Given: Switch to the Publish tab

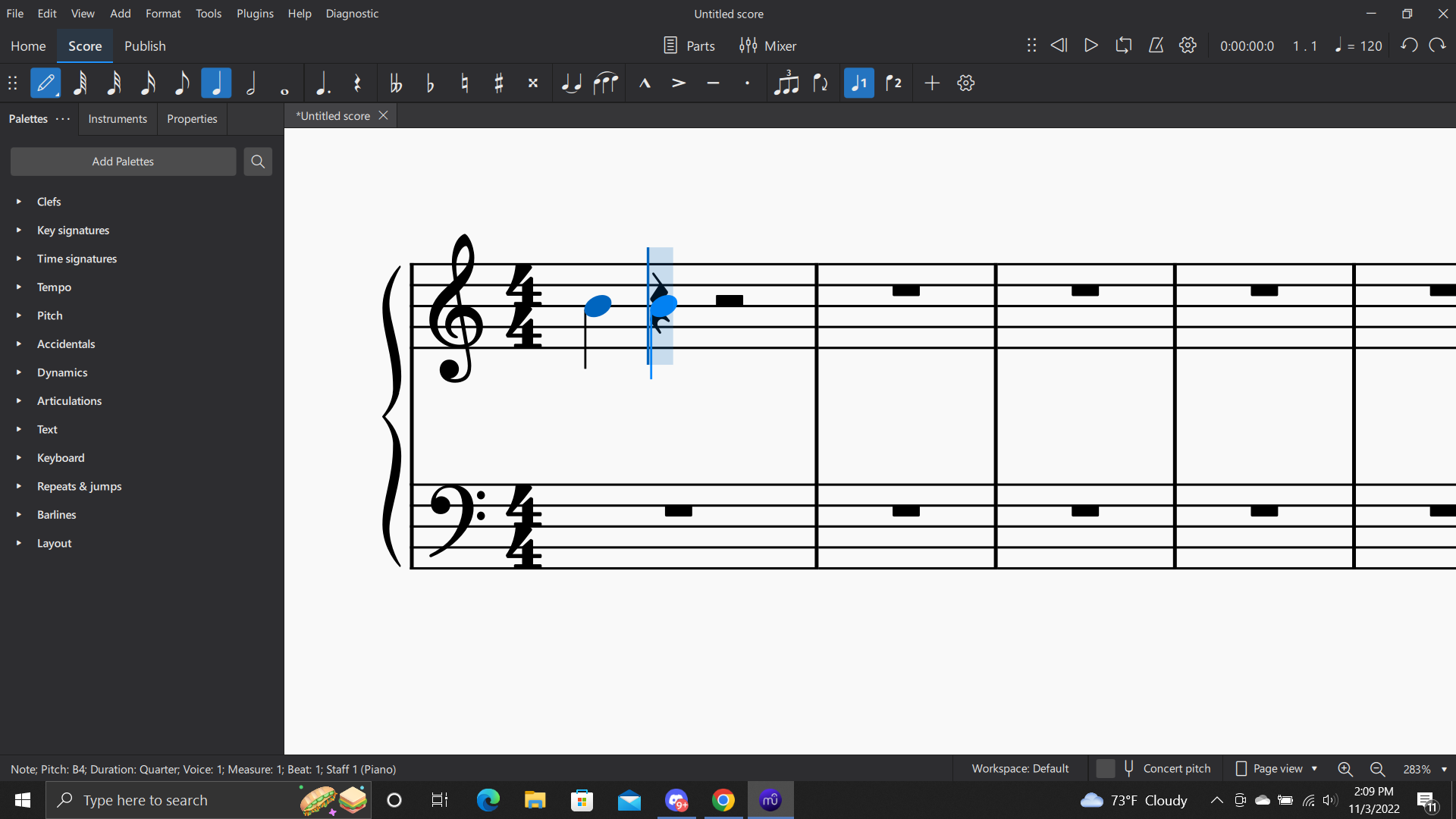Looking at the screenshot, I should [x=144, y=45].
